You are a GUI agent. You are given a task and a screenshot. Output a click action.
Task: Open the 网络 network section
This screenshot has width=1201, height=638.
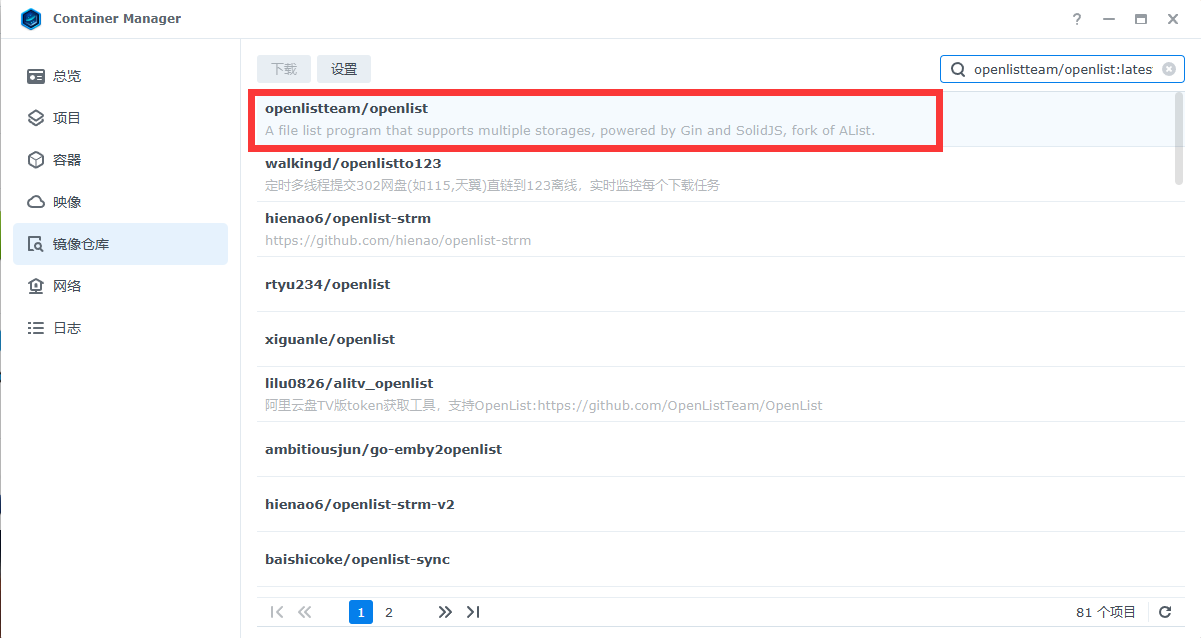(x=66, y=286)
